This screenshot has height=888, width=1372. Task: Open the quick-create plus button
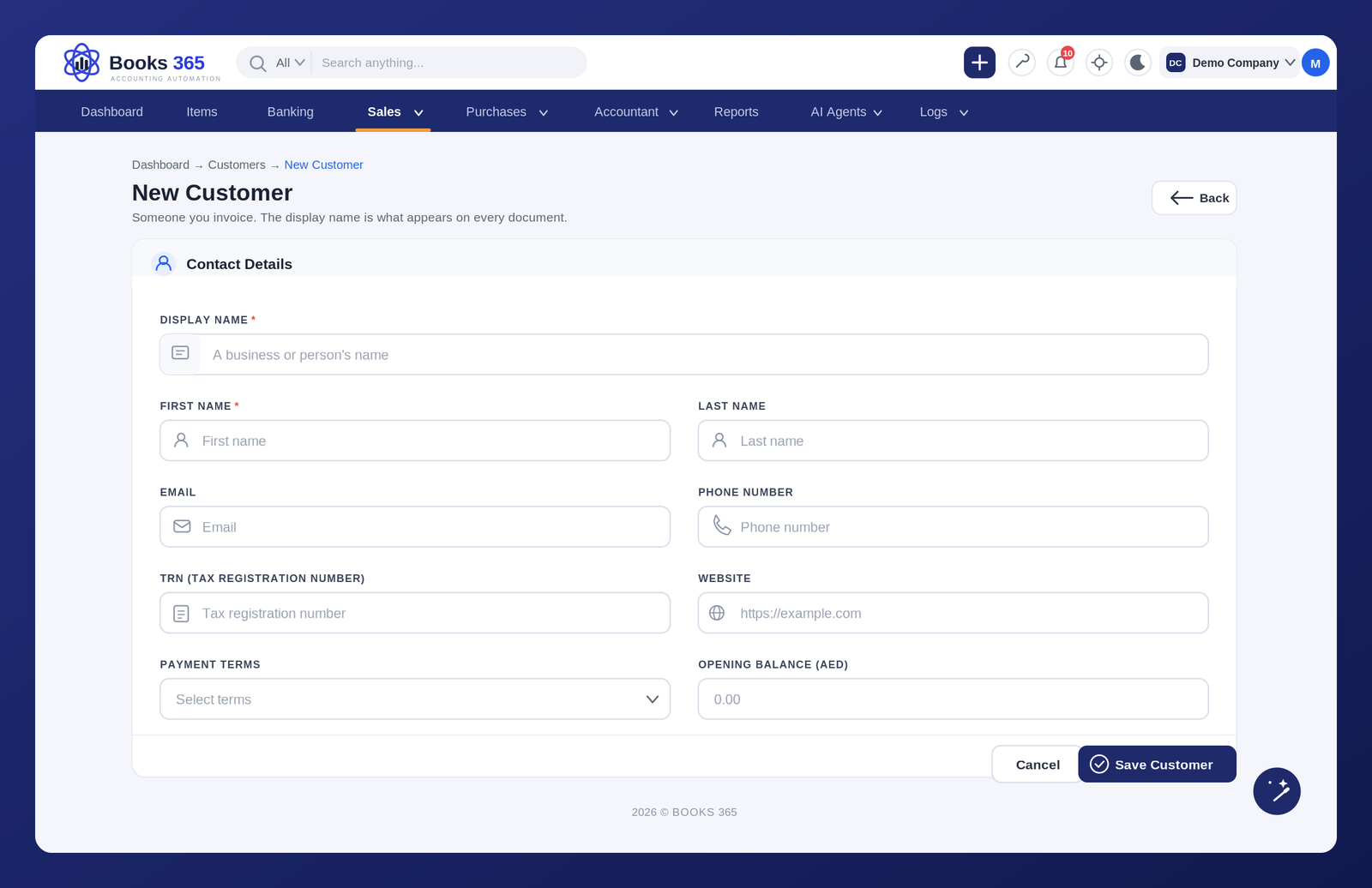pyautogui.click(x=979, y=63)
